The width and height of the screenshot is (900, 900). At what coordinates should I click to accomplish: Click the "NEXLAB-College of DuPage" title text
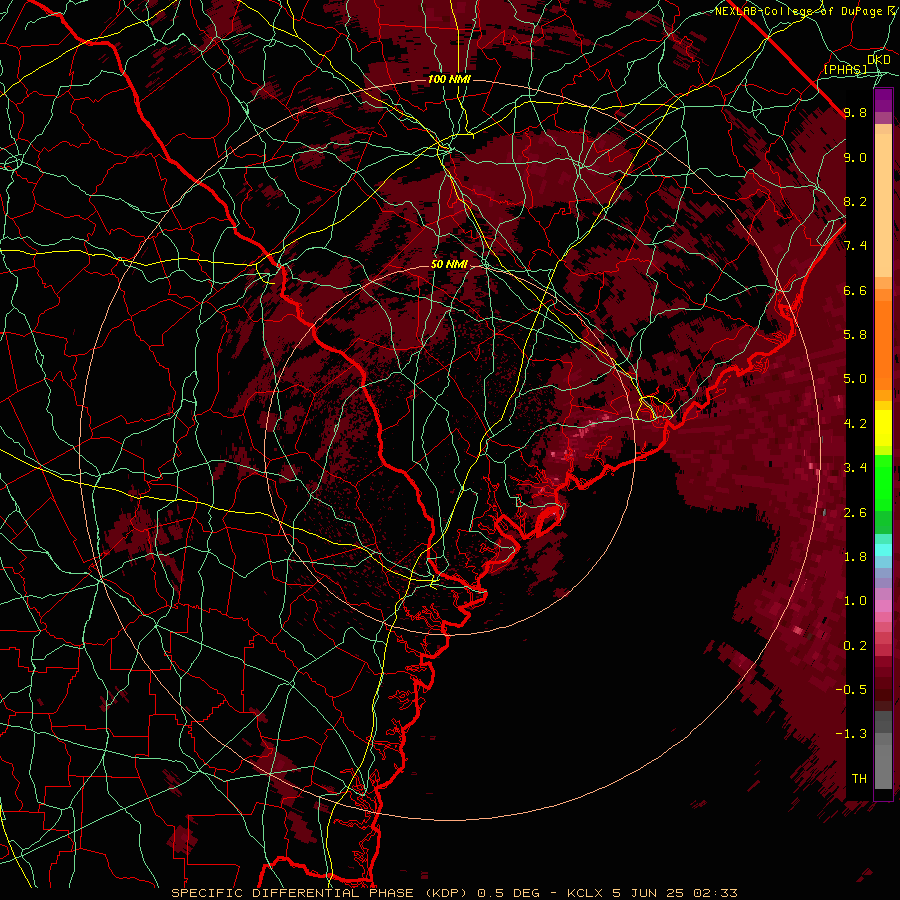800,11
